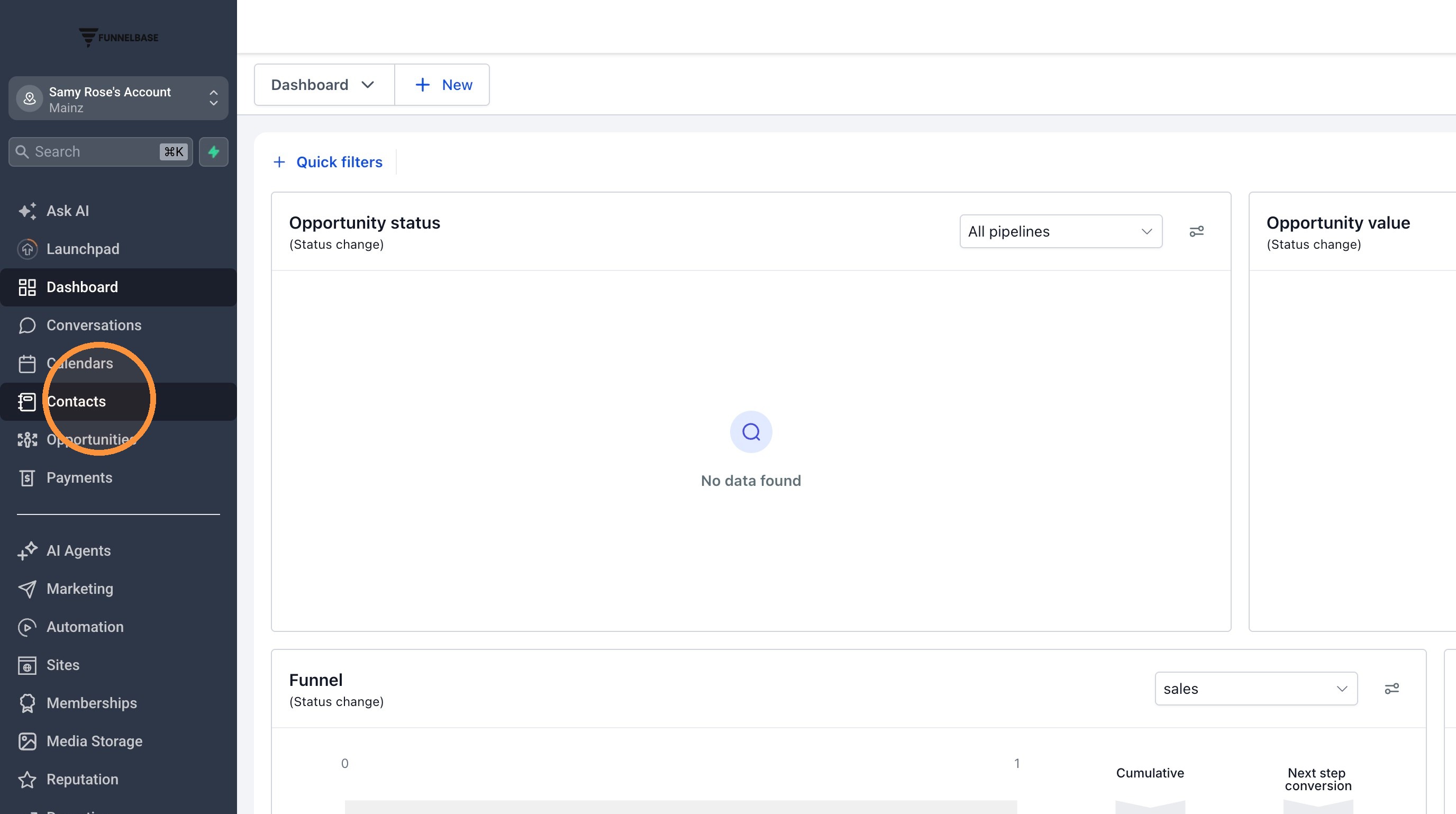Open the Payments receipt icon
This screenshot has width=1456, height=814.
[27, 478]
